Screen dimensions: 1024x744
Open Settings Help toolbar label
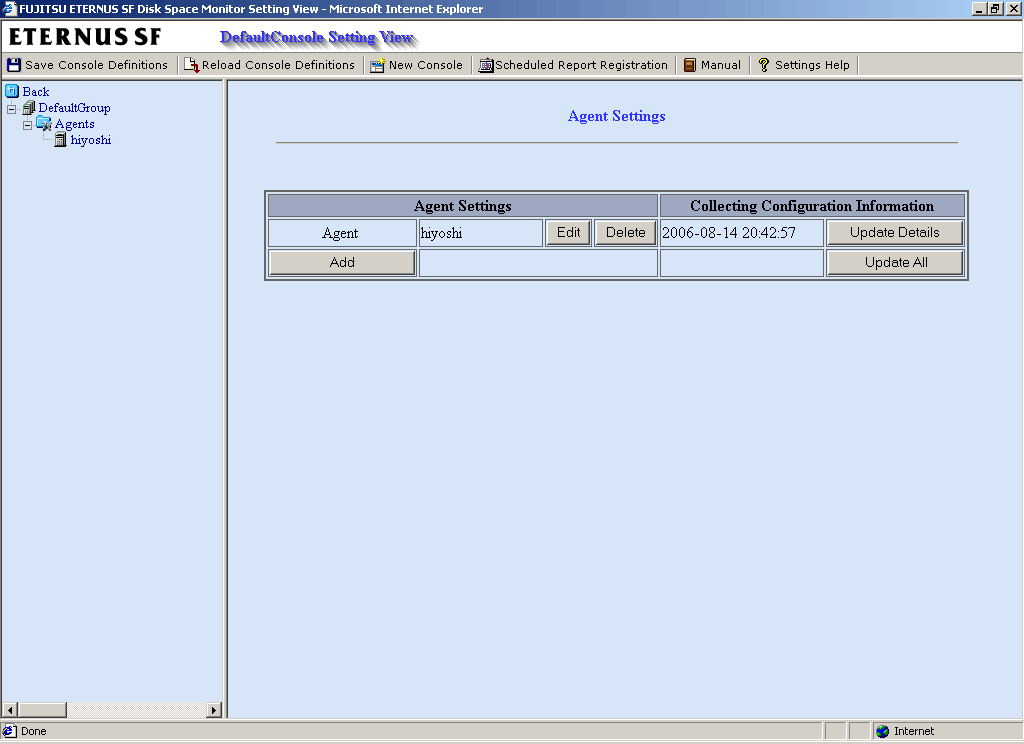point(812,65)
